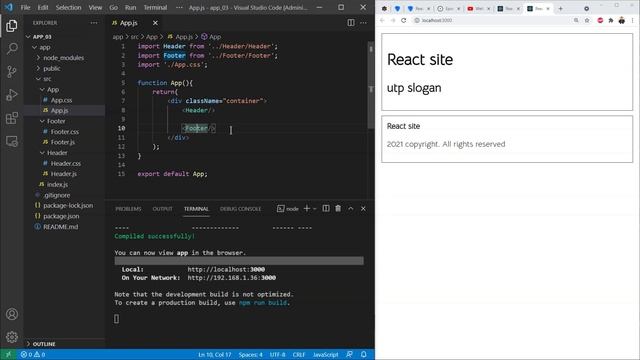Image resolution: width=640 pixels, height=360 pixels.
Task: Open editor More Actions menu
Action: pyautogui.click(x=363, y=23)
